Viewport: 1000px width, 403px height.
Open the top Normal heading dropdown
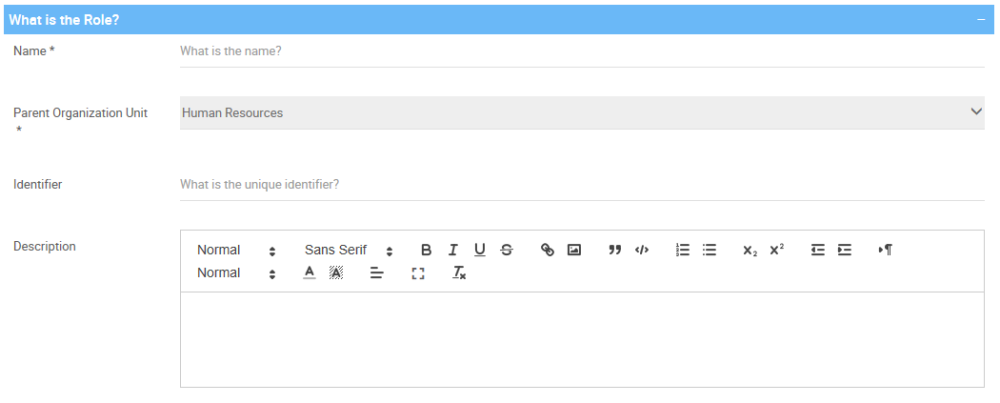pyautogui.click(x=236, y=250)
